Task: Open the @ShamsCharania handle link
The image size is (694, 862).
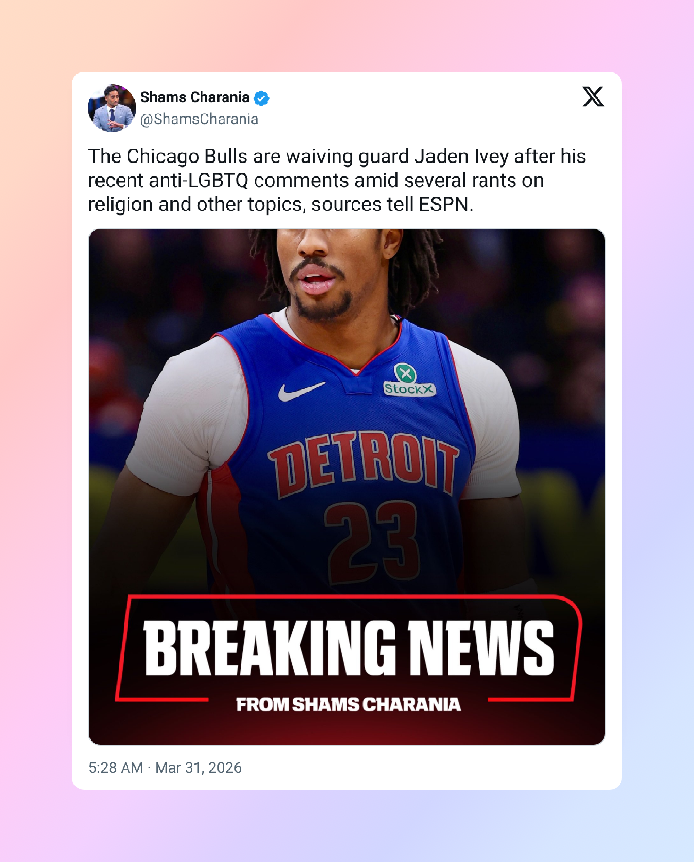Action: click(199, 119)
